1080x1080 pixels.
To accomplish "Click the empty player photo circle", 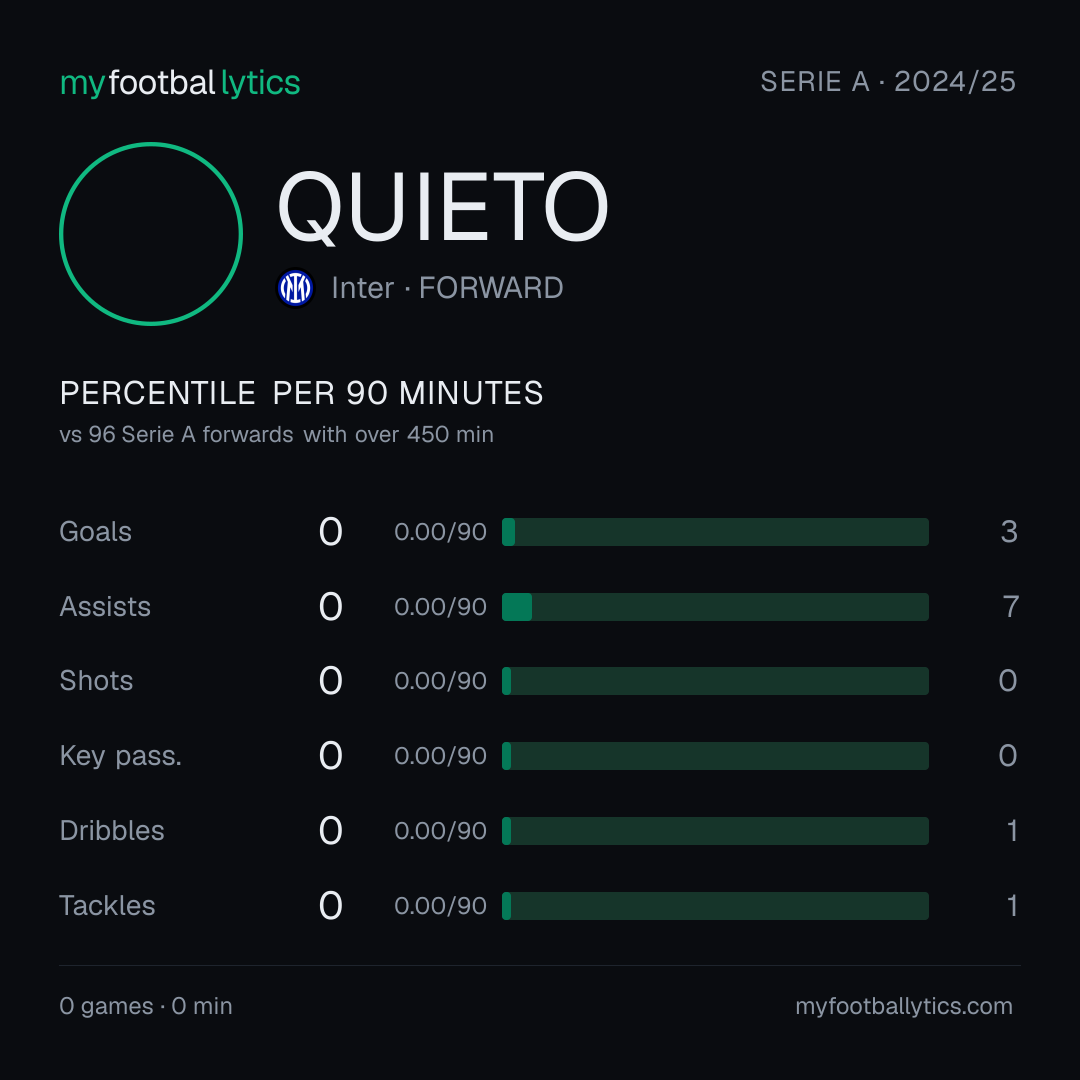I will (151, 234).
